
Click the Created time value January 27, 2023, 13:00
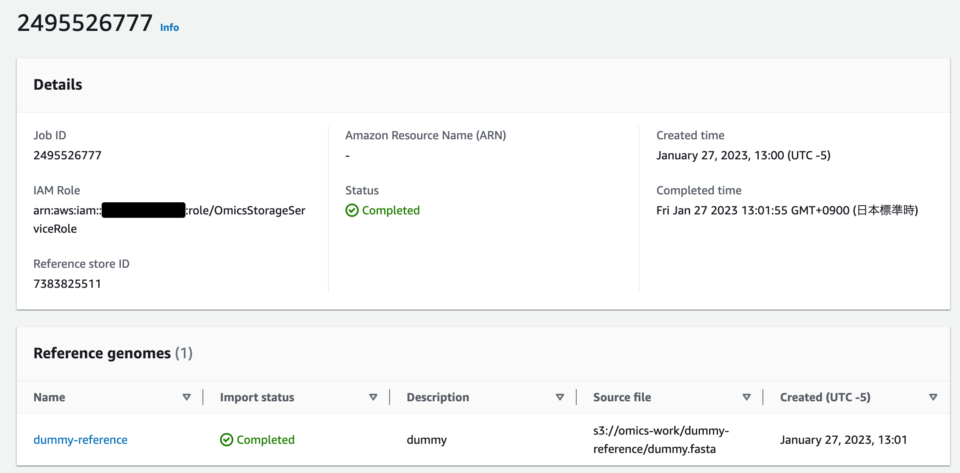(x=743, y=155)
